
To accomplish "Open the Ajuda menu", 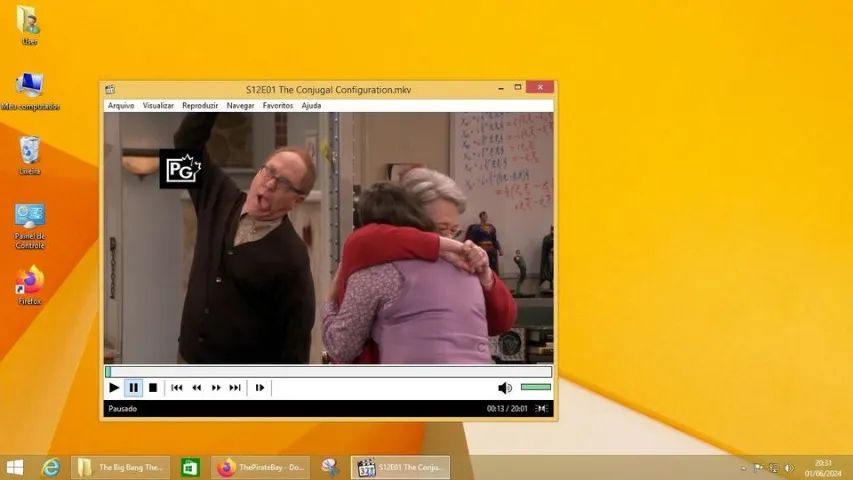I will click(x=311, y=106).
